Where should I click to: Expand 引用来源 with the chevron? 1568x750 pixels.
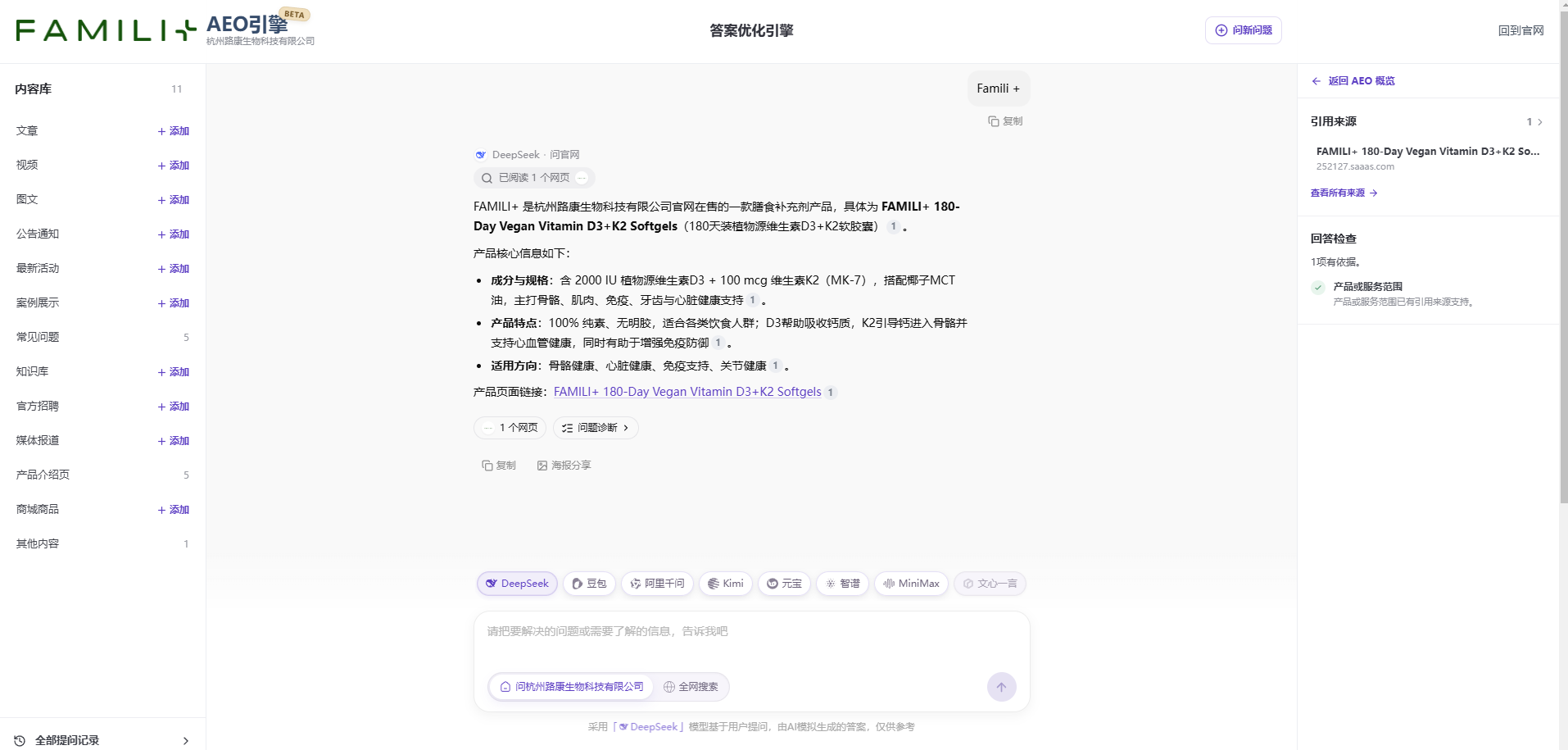1540,122
